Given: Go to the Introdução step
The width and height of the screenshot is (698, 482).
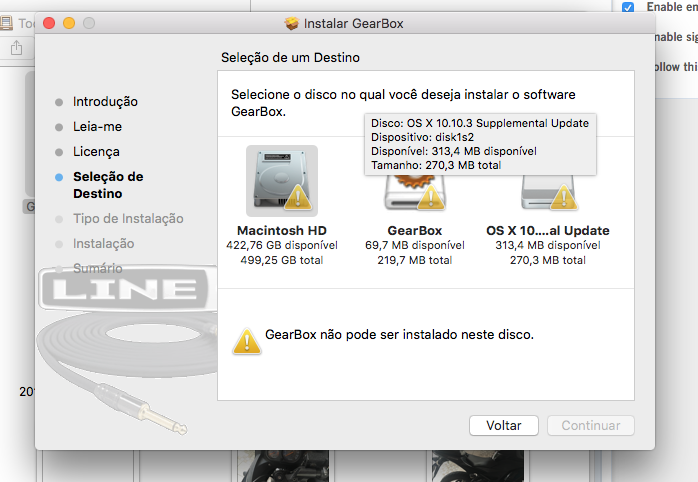Looking at the screenshot, I should click(x=105, y=102).
